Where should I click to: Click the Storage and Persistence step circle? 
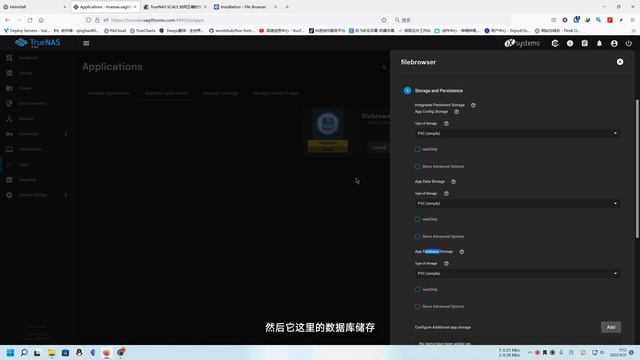[x=407, y=91]
